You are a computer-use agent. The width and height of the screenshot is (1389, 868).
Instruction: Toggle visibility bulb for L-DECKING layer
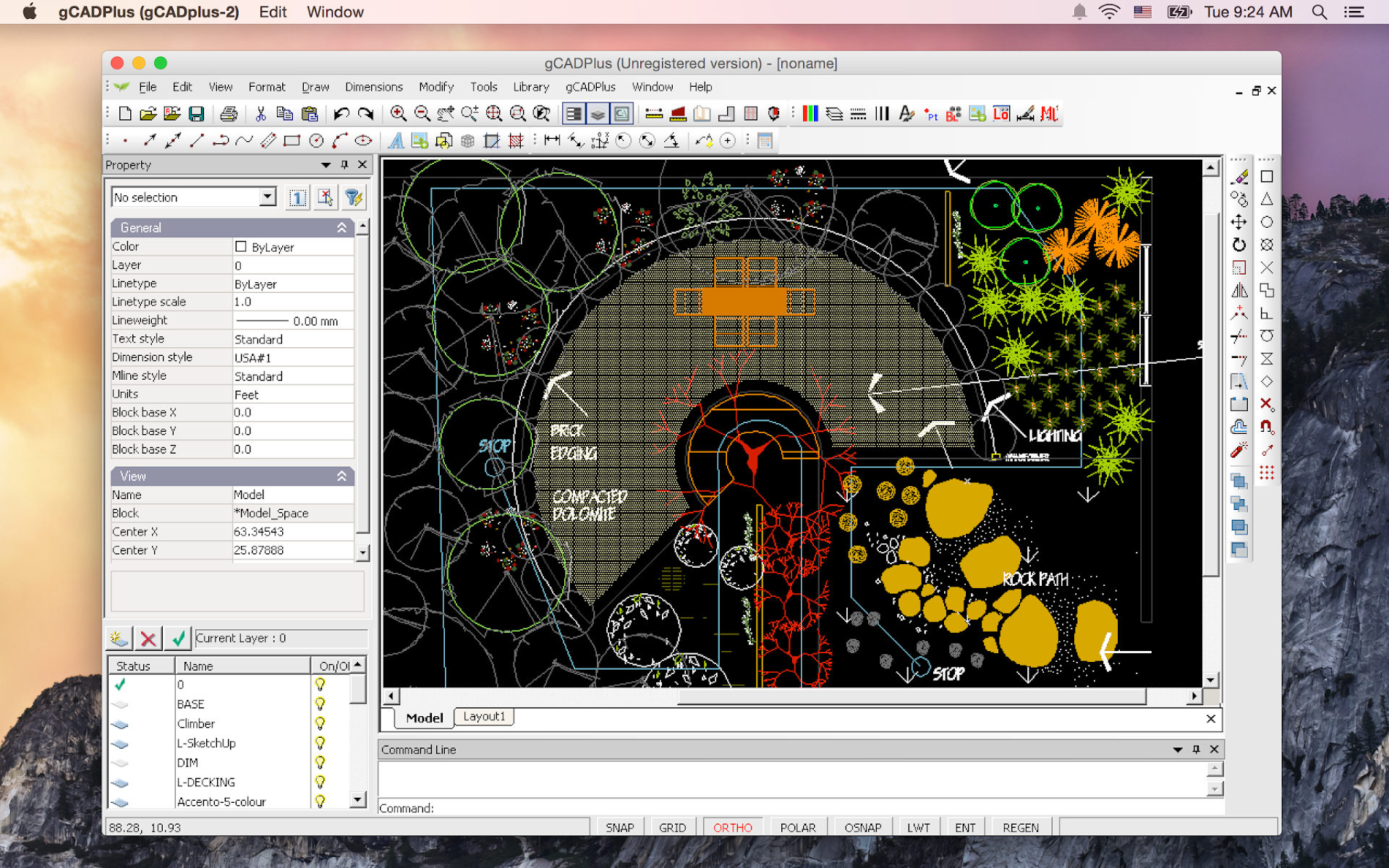pos(320,782)
